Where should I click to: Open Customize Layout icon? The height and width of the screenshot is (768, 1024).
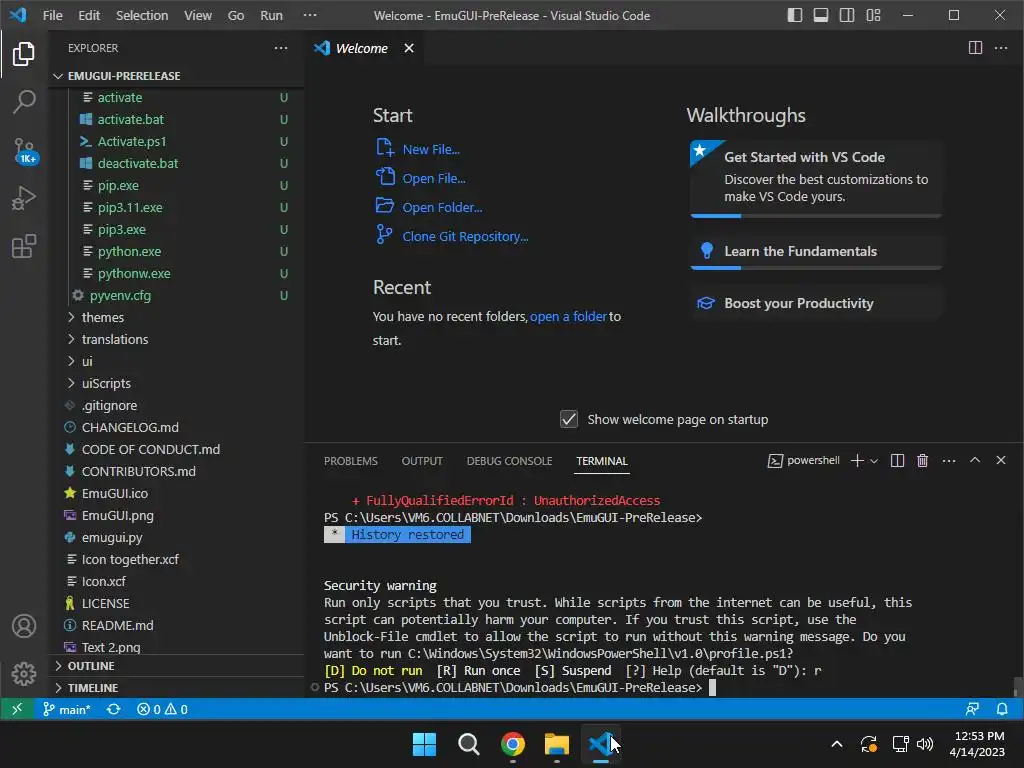tap(873, 15)
